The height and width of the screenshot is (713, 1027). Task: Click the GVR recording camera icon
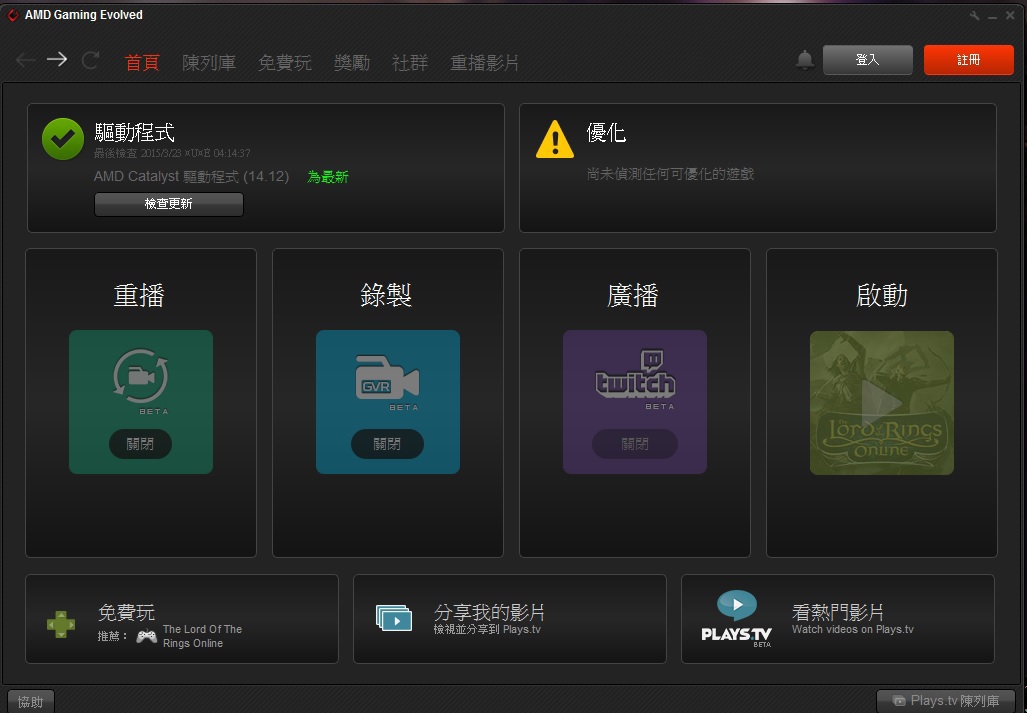(x=387, y=377)
